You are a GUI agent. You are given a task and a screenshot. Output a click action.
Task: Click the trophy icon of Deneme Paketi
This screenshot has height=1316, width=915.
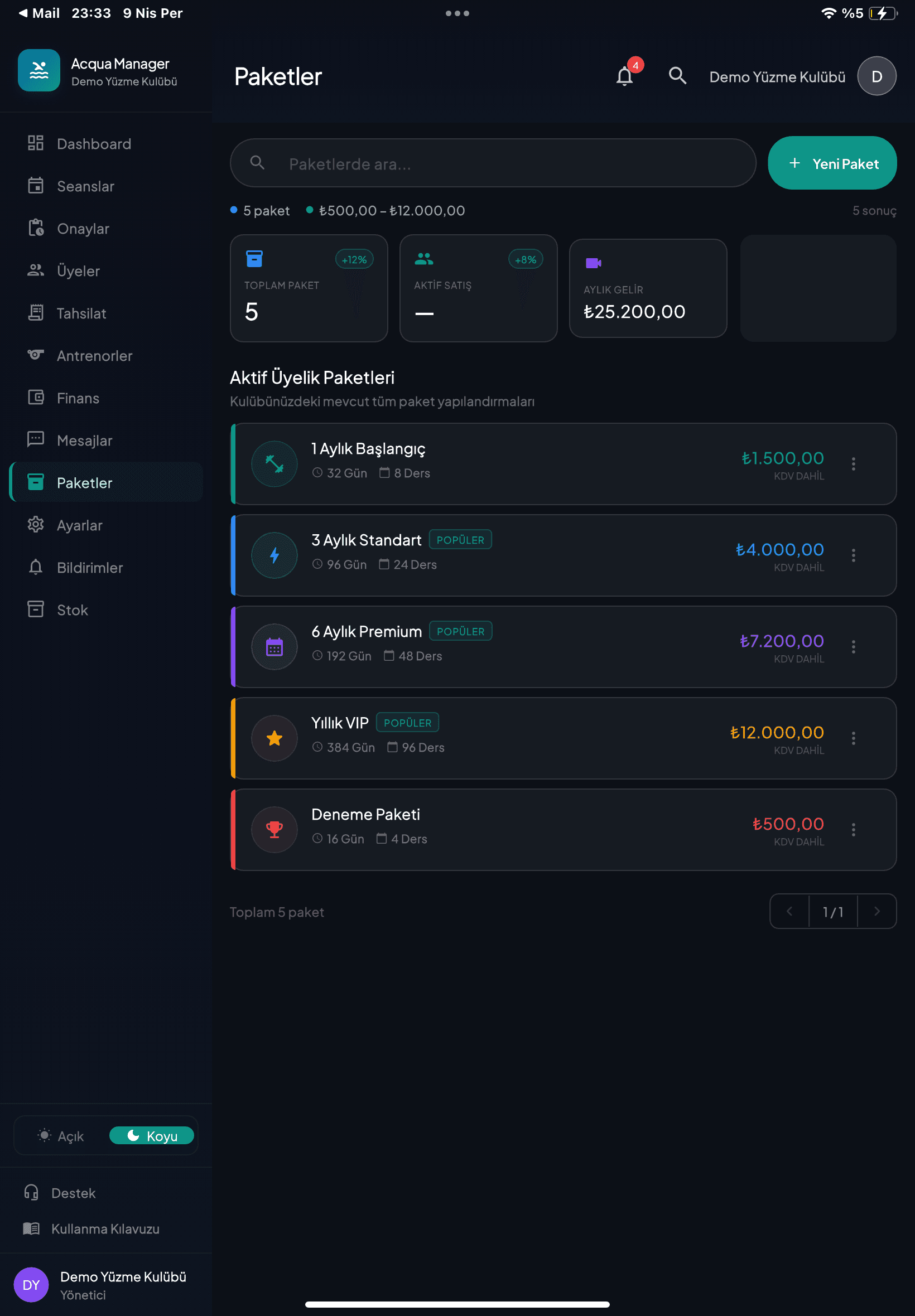pos(274,830)
